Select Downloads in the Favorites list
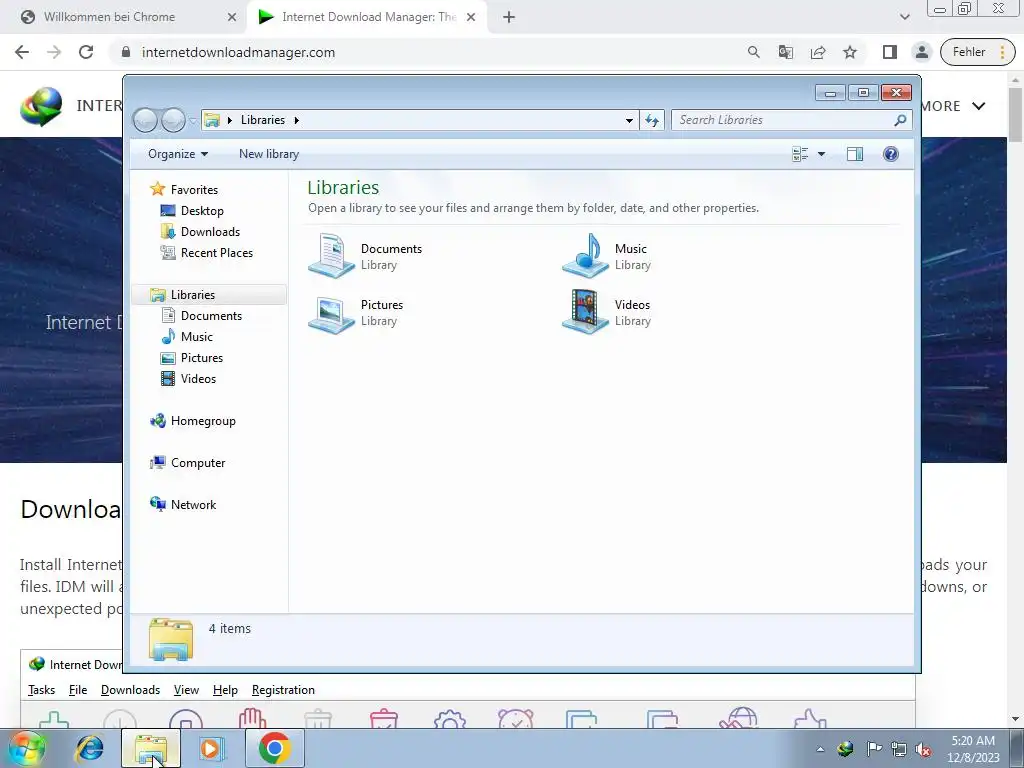The image size is (1024, 768). (210, 232)
